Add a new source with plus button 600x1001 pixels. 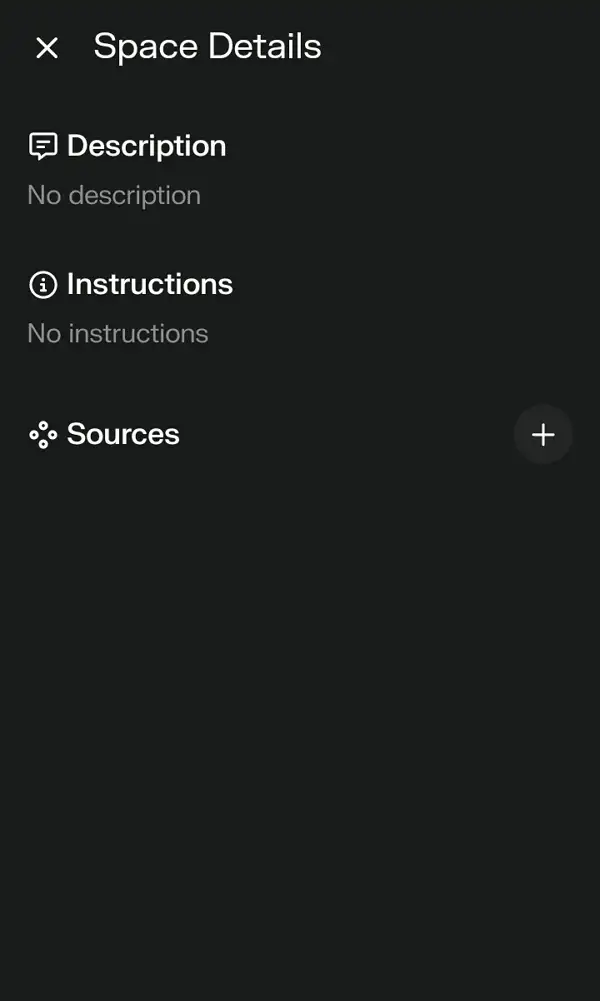pyautogui.click(x=543, y=434)
